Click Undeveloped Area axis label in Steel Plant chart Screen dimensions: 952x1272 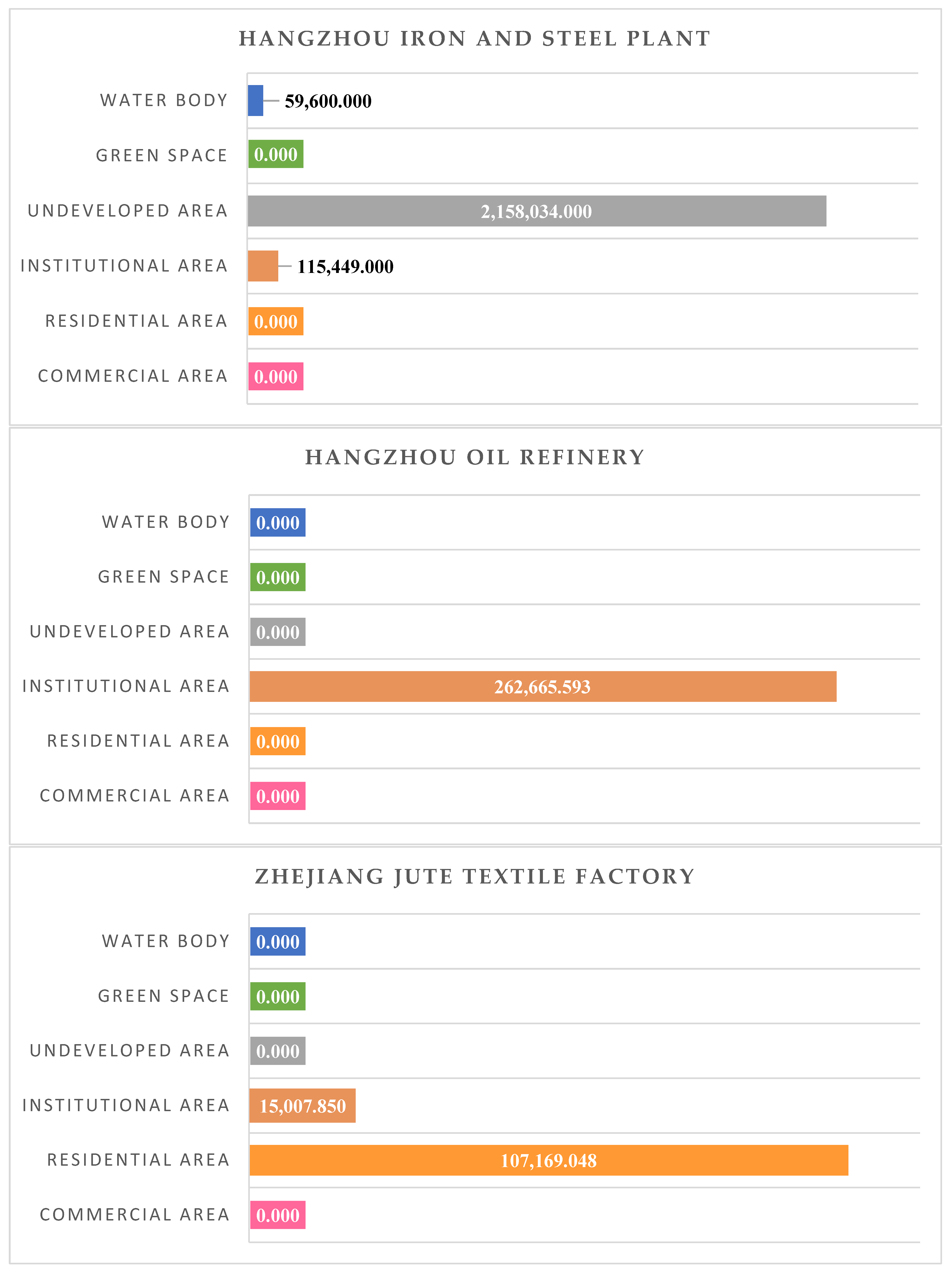tap(128, 211)
